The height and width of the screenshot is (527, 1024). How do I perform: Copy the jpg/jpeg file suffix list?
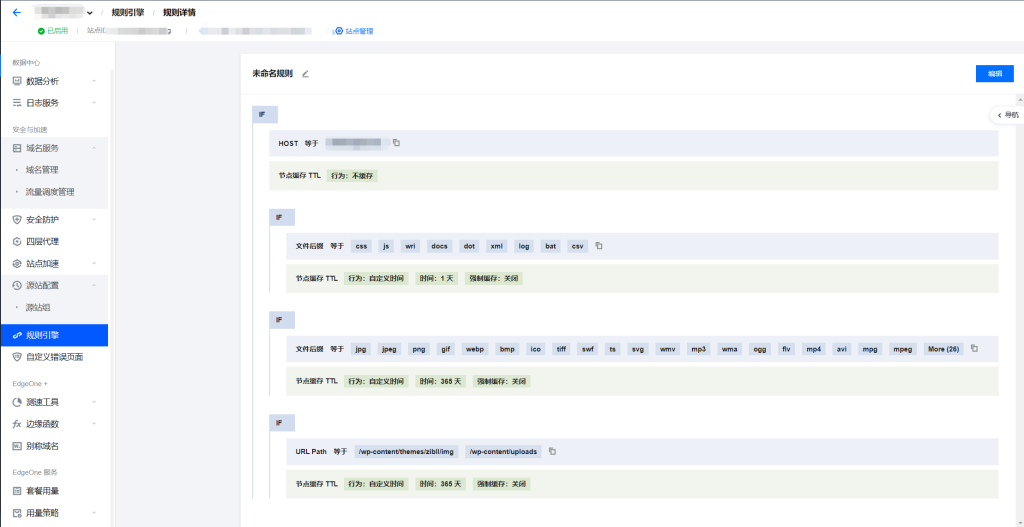point(974,349)
